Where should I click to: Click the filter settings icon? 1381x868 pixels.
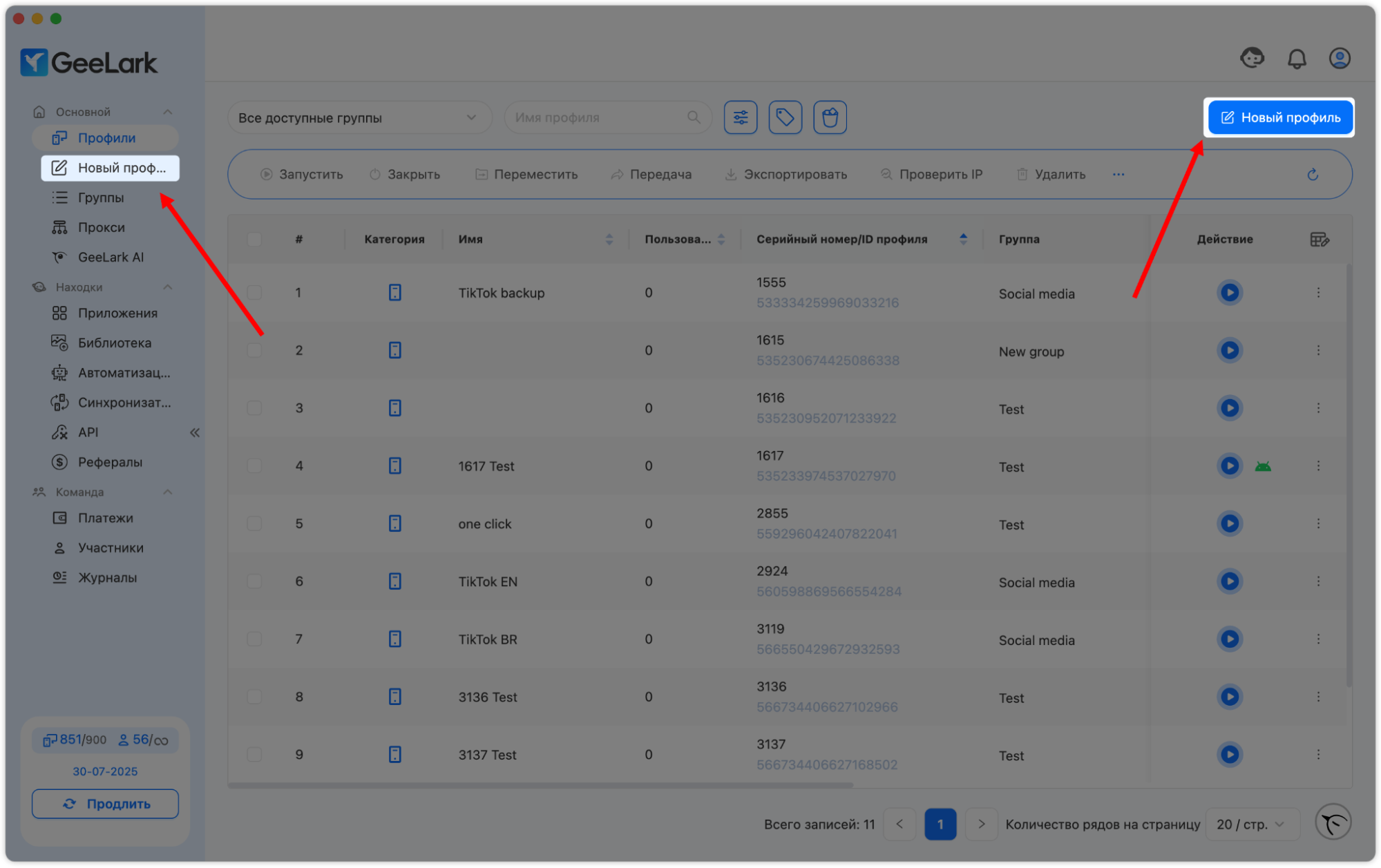(x=740, y=117)
